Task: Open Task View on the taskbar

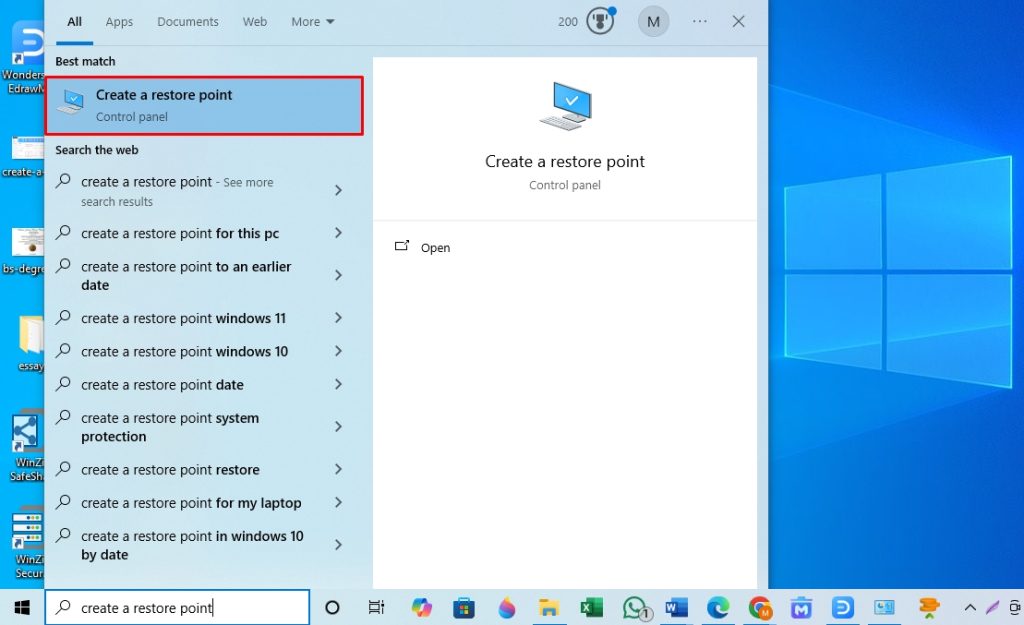Action: click(376, 608)
